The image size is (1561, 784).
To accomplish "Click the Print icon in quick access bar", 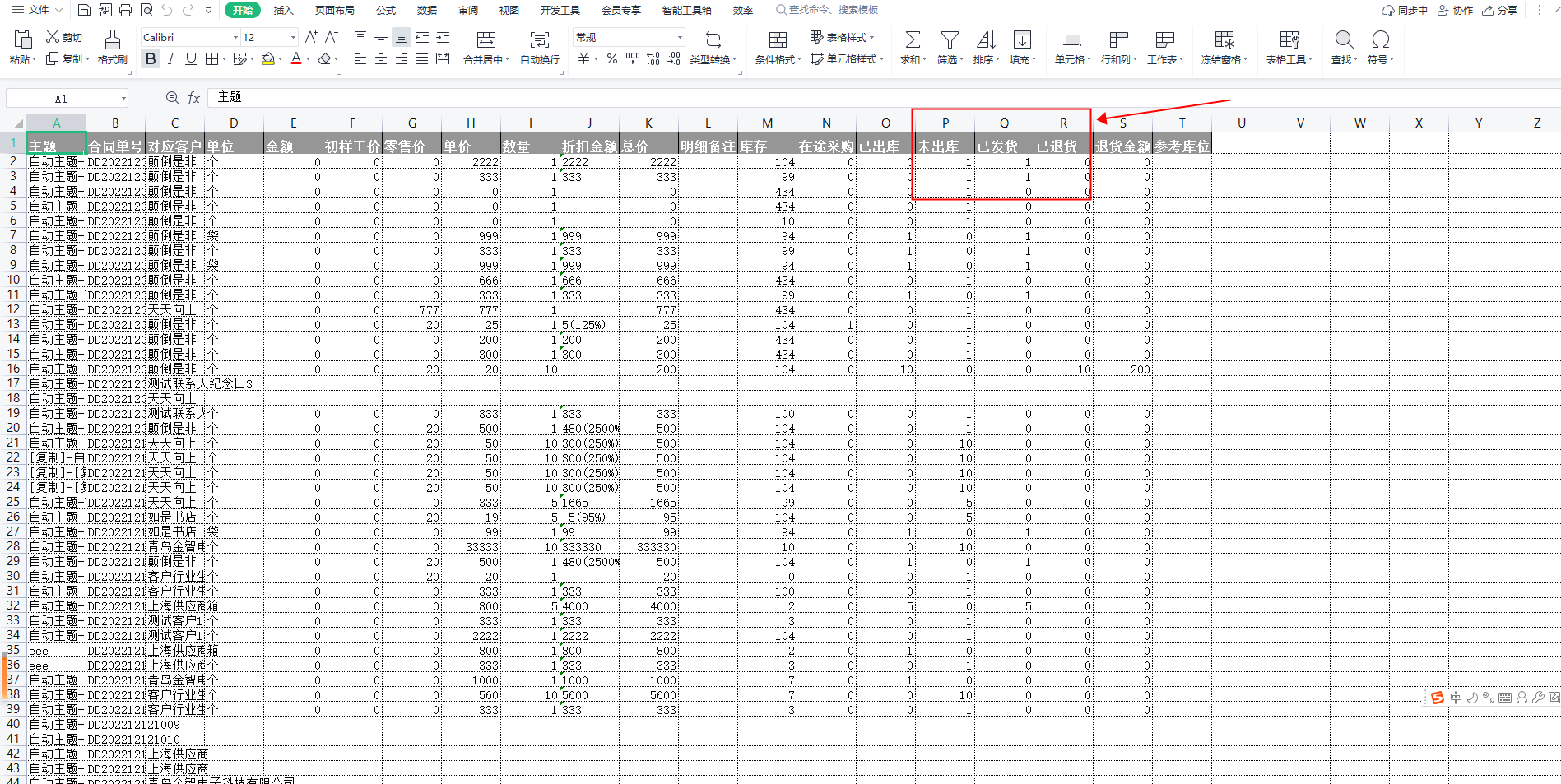I will (x=125, y=10).
